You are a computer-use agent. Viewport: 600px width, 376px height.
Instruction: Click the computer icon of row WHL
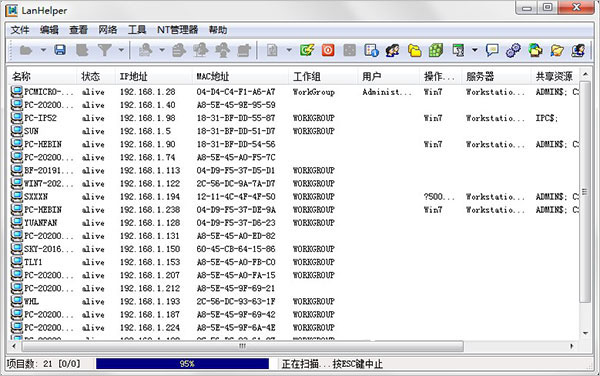click(x=17, y=301)
